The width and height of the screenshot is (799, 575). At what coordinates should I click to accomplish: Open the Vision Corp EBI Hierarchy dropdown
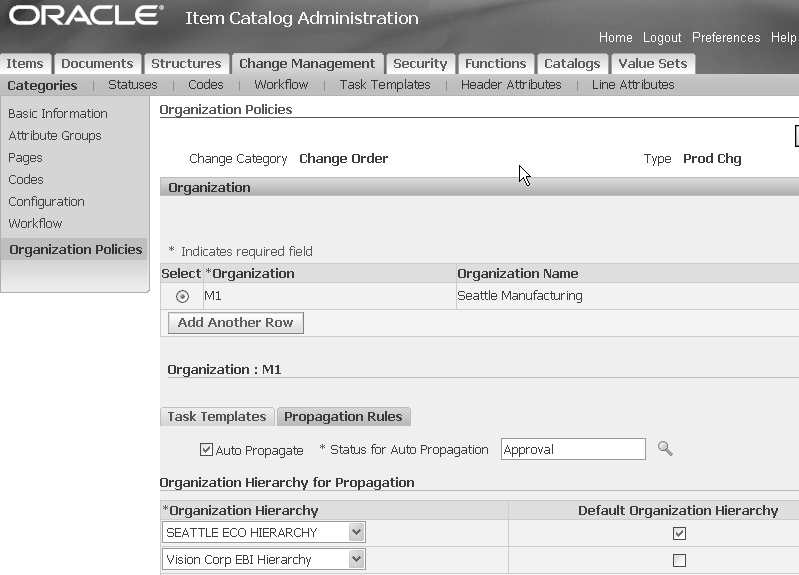pyautogui.click(x=263, y=559)
